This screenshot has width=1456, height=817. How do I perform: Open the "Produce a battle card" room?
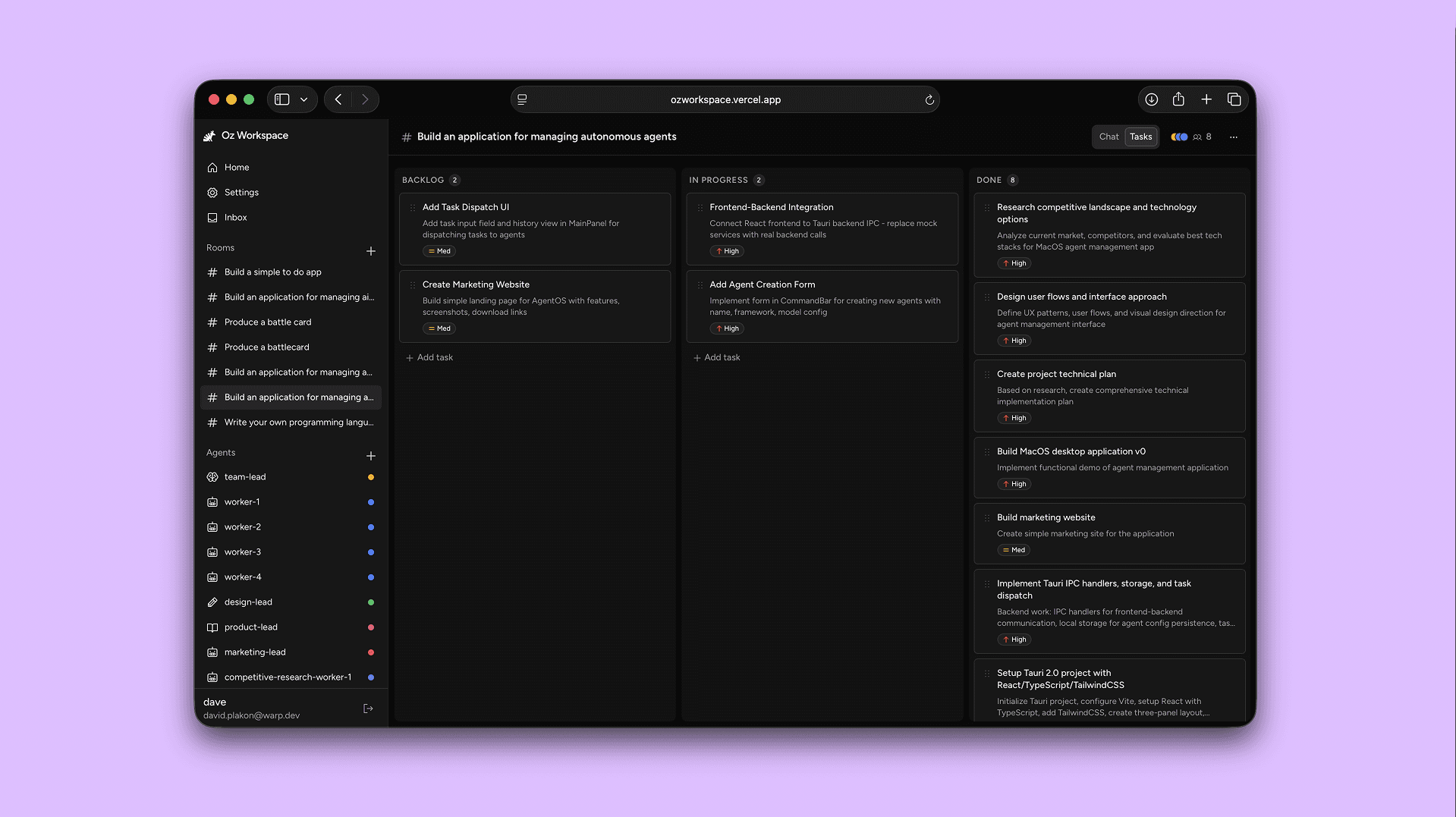click(267, 322)
